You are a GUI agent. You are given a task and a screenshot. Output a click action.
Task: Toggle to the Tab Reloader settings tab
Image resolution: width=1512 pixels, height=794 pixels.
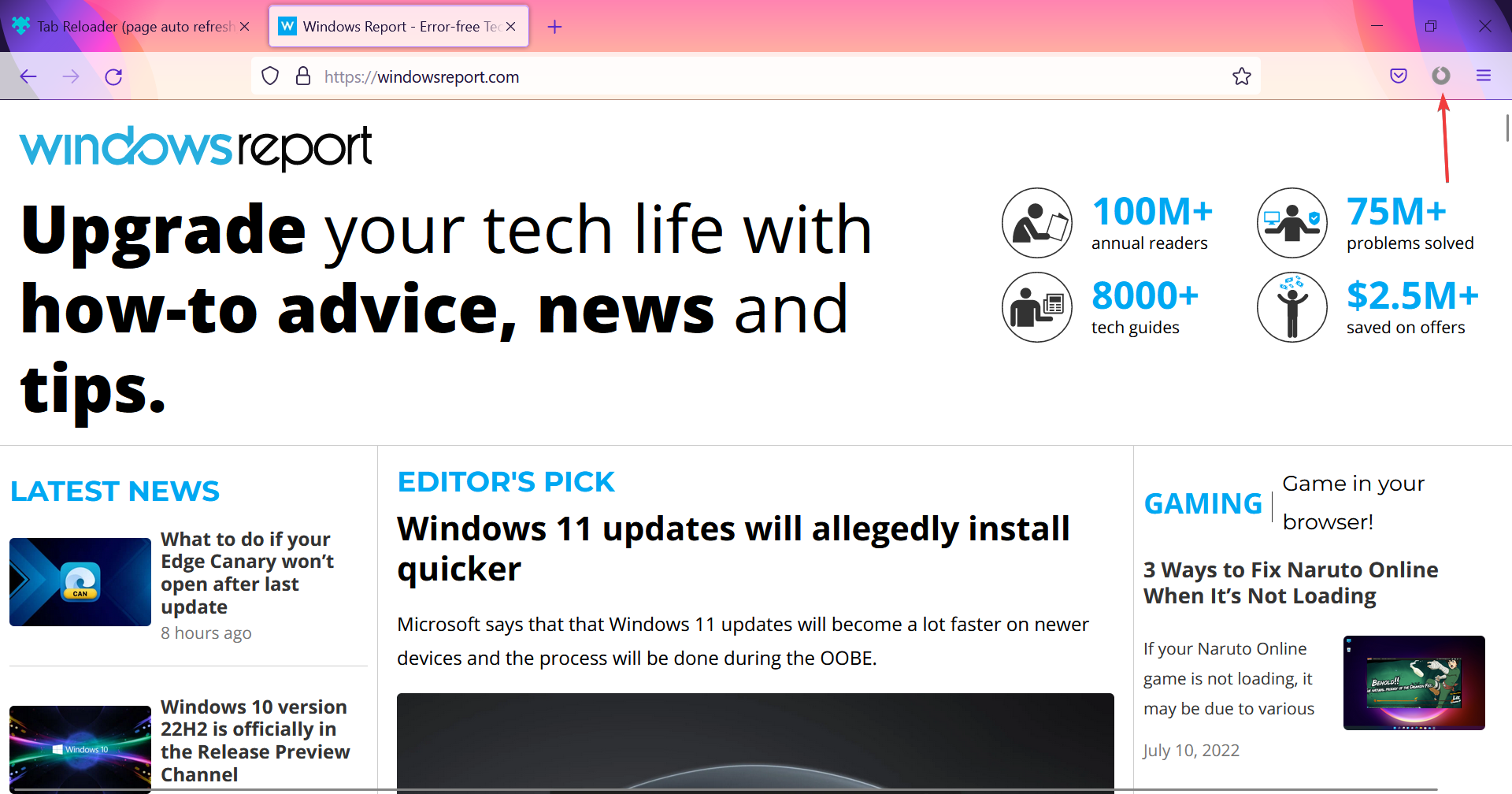[x=126, y=25]
